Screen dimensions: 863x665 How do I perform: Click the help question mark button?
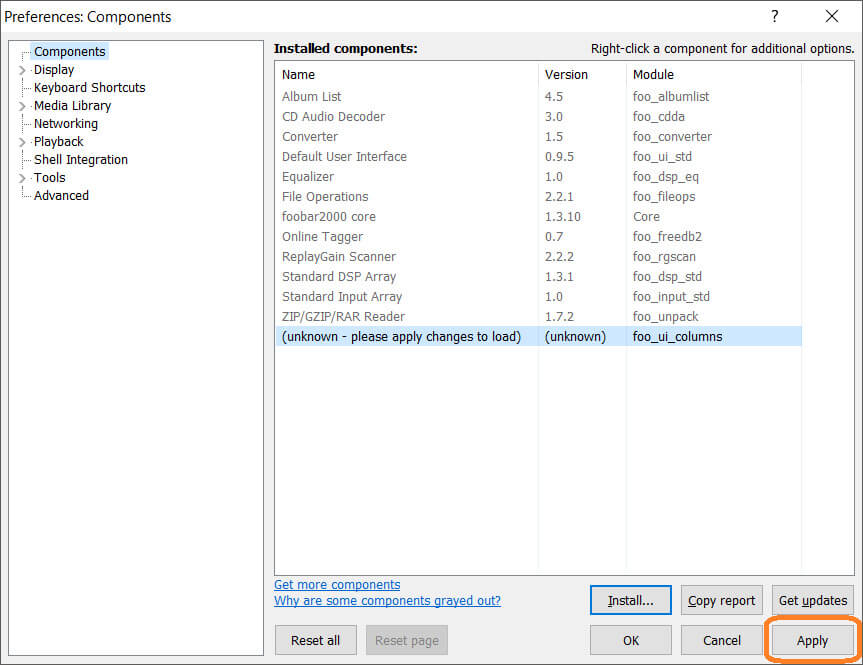[x=774, y=16]
